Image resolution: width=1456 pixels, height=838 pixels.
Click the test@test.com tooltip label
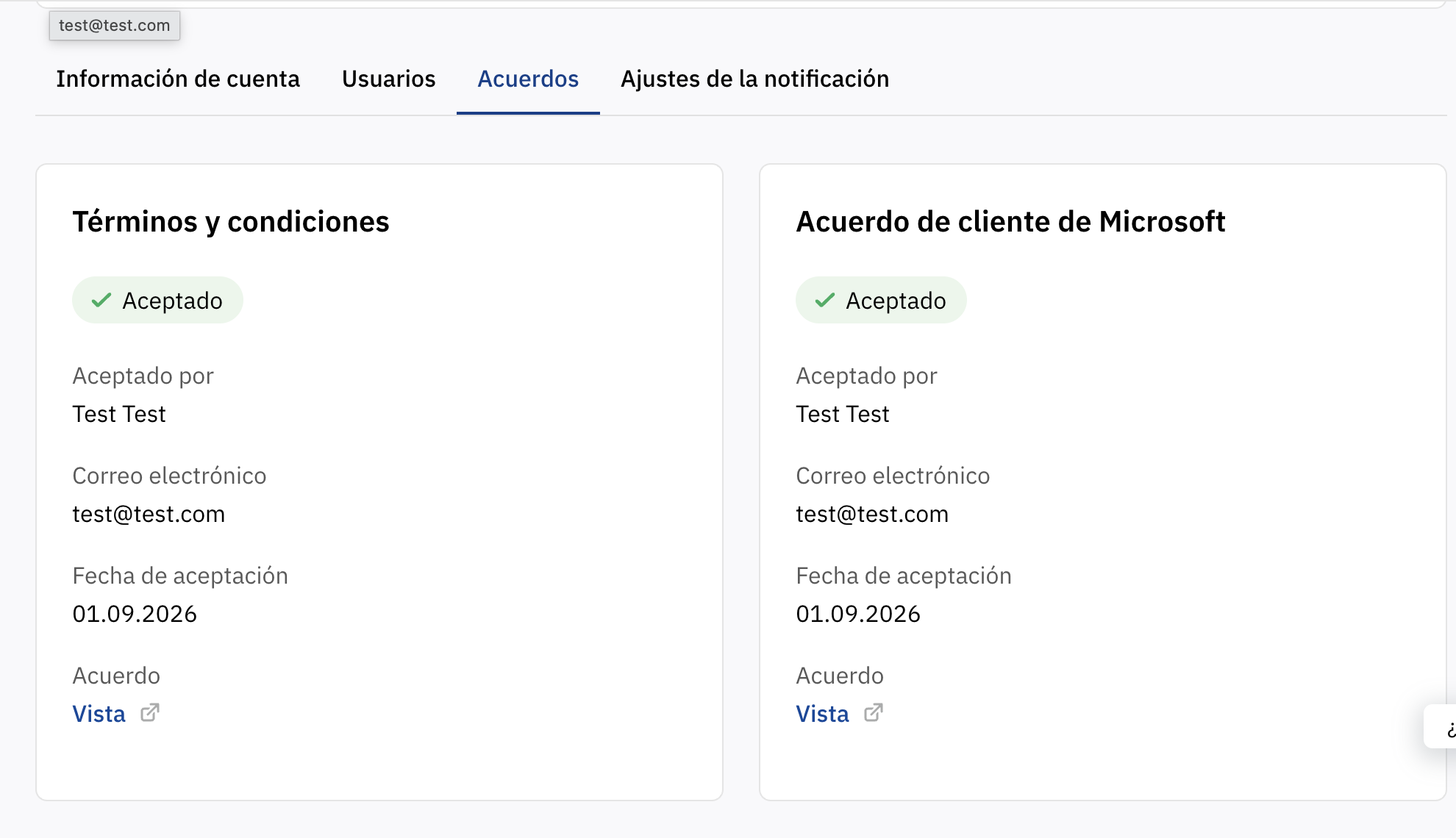pyautogui.click(x=115, y=26)
